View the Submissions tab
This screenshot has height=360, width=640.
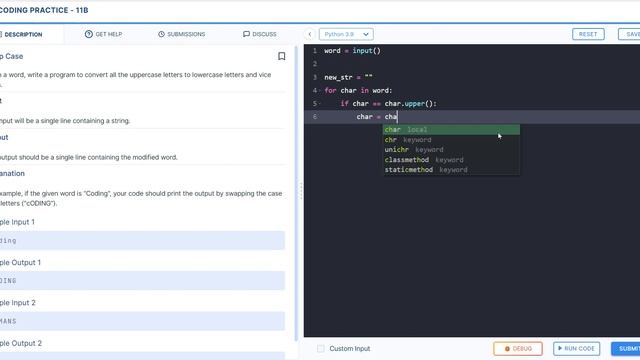(x=182, y=34)
